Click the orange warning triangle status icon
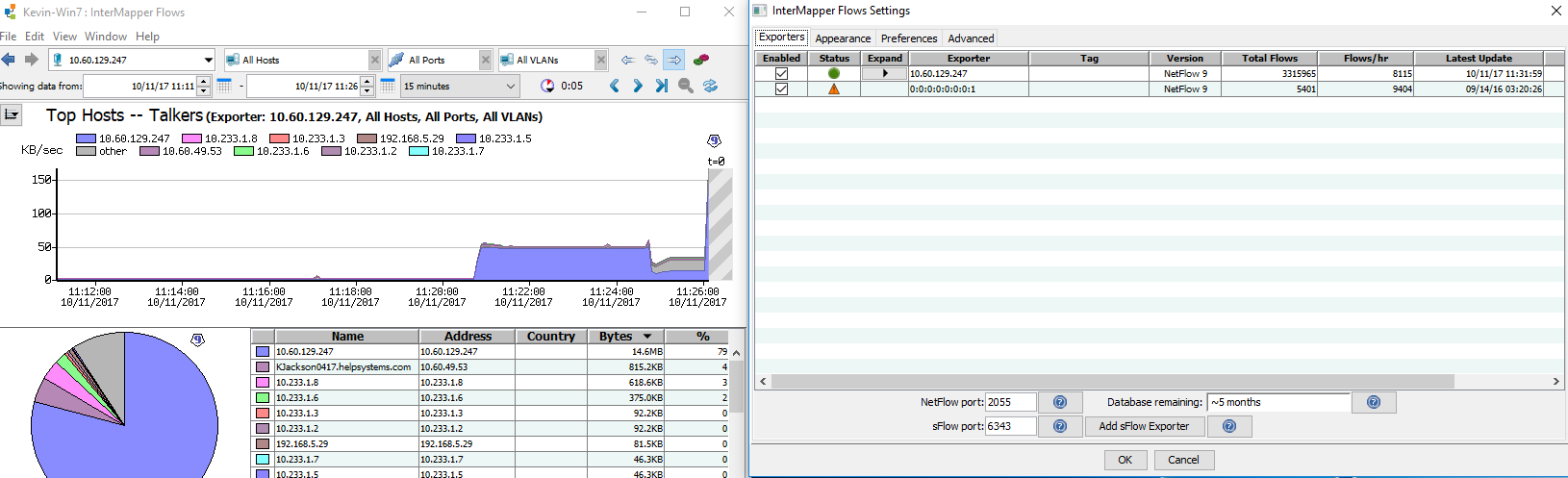1568x478 pixels. [x=834, y=88]
